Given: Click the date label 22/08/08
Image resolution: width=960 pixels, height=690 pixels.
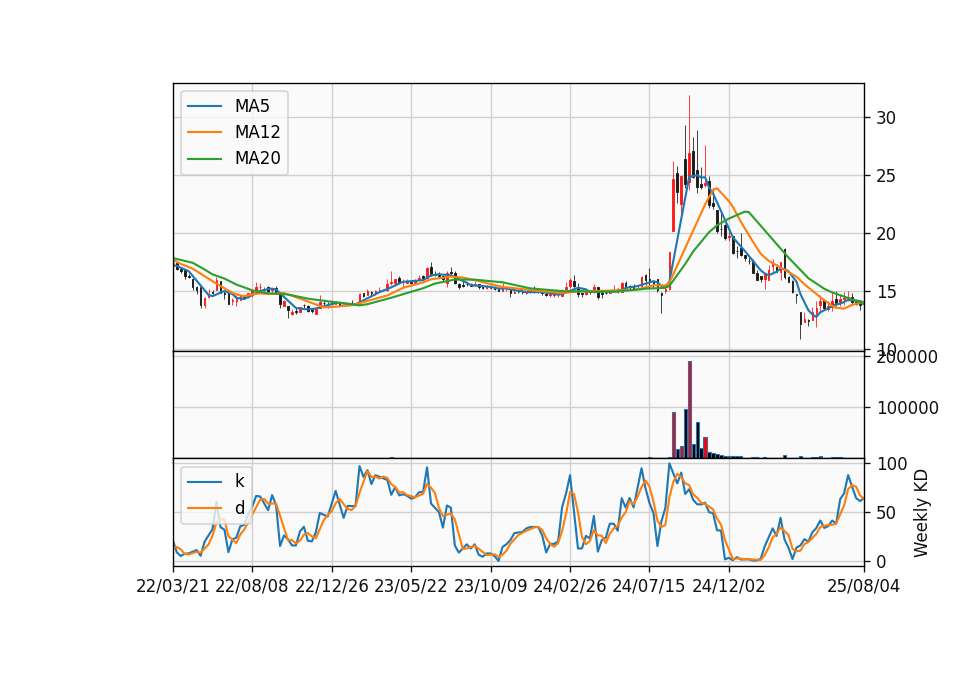Looking at the screenshot, I should click(x=252, y=586).
